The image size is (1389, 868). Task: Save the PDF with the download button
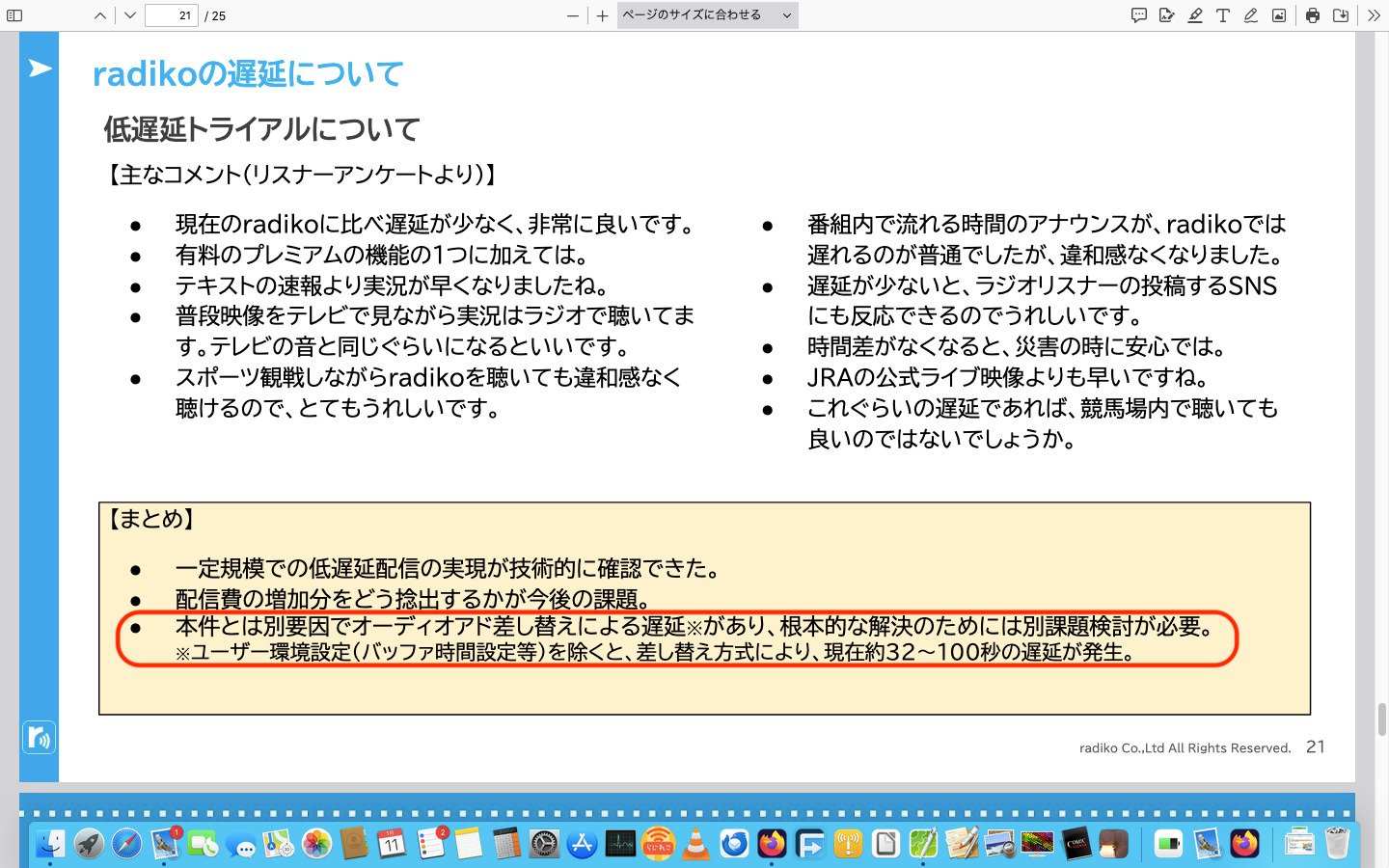click(x=1341, y=15)
